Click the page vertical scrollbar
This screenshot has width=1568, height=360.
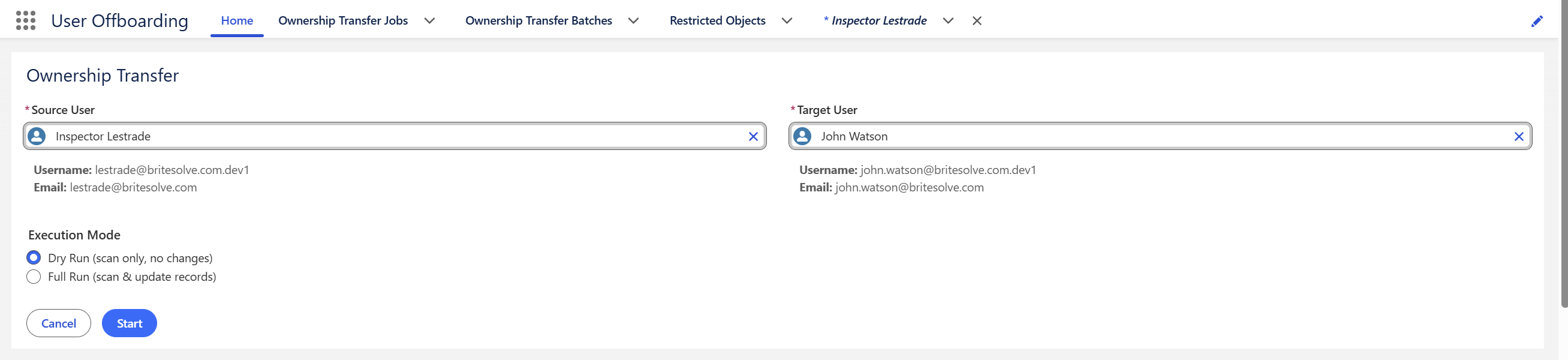[1564, 152]
